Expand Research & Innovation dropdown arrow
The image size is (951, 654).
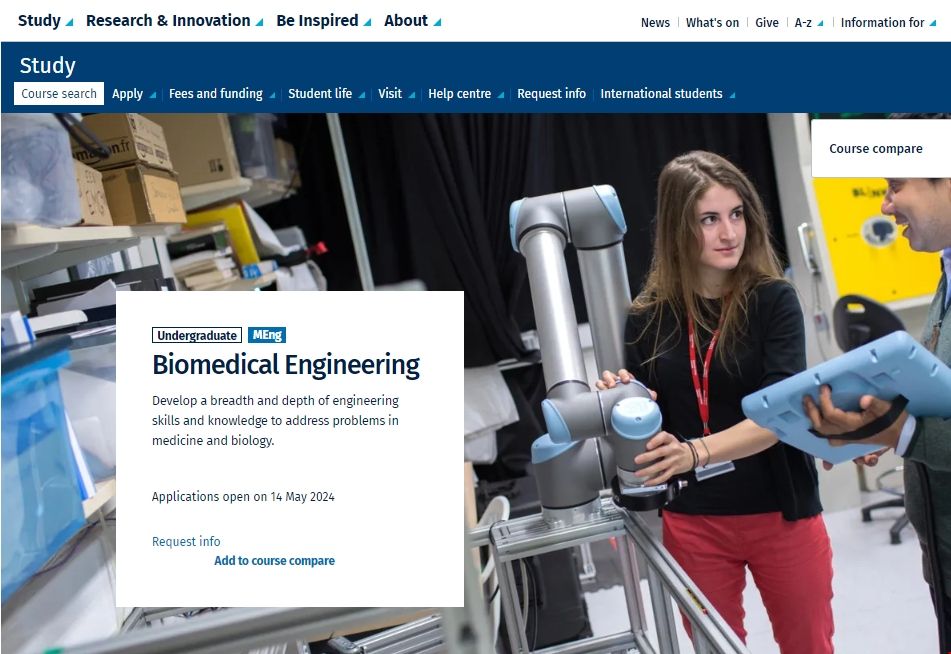pyautogui.click(x=259, y=23)
